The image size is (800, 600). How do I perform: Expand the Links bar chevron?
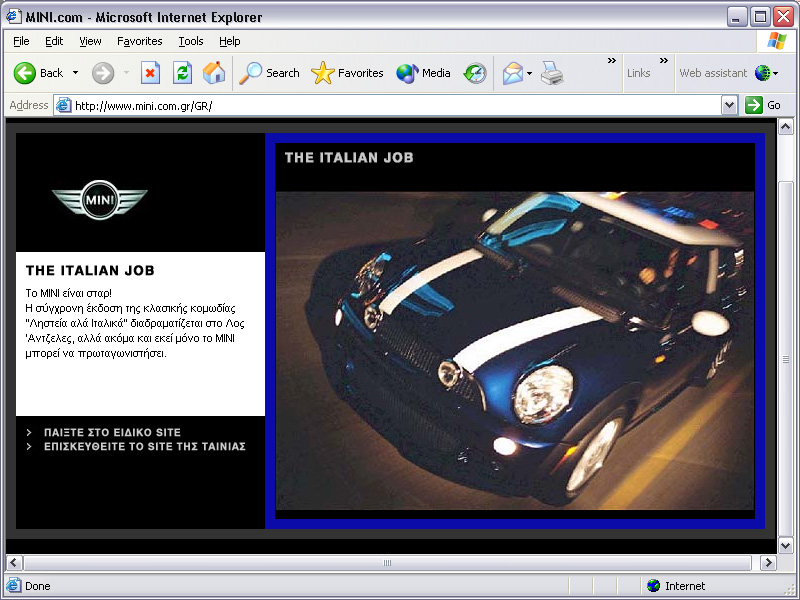point(664,61)
